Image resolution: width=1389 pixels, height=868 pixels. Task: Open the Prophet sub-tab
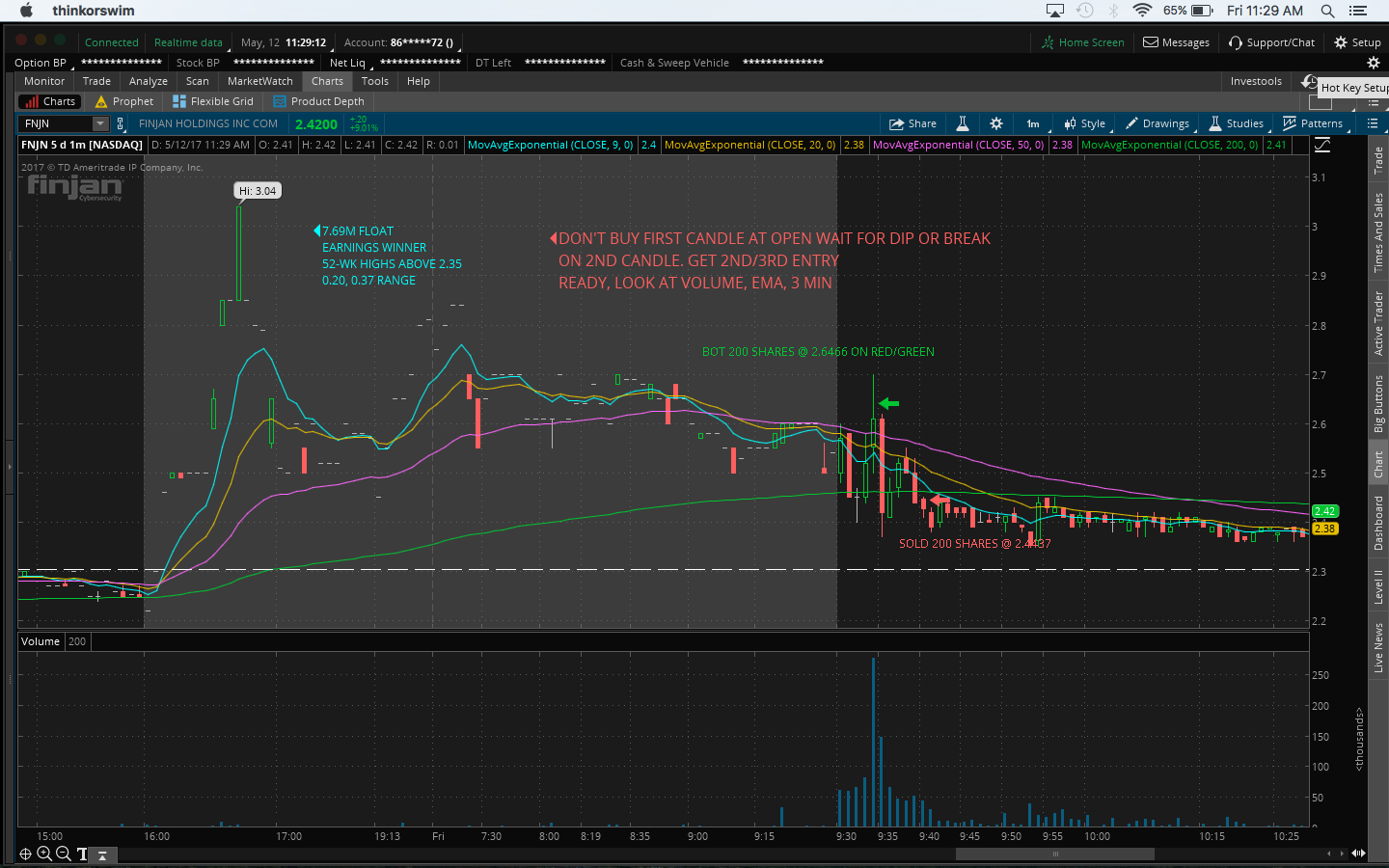124,101
